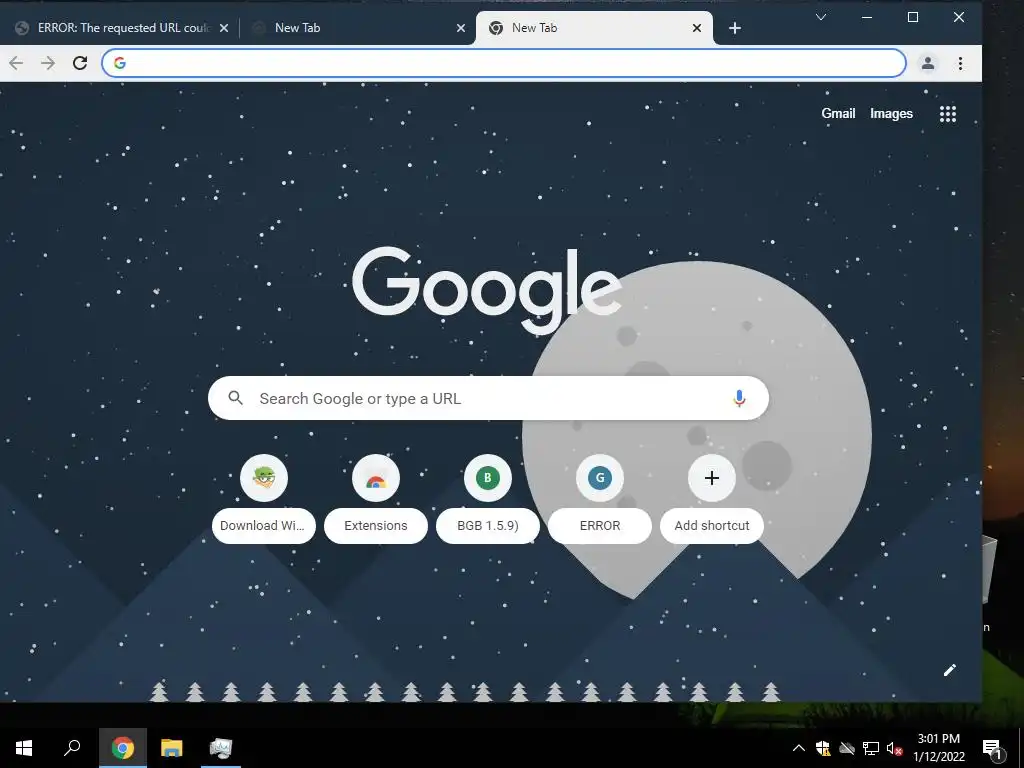Open the tab search dropdown chevron
Image resolution: width=1024 pixels, height=768 pixels.
pyautogui.click(x=821, y=17)
